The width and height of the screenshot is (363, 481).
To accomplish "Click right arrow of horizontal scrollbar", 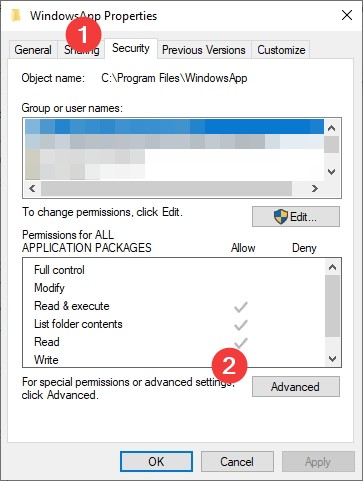I will 315,189.
